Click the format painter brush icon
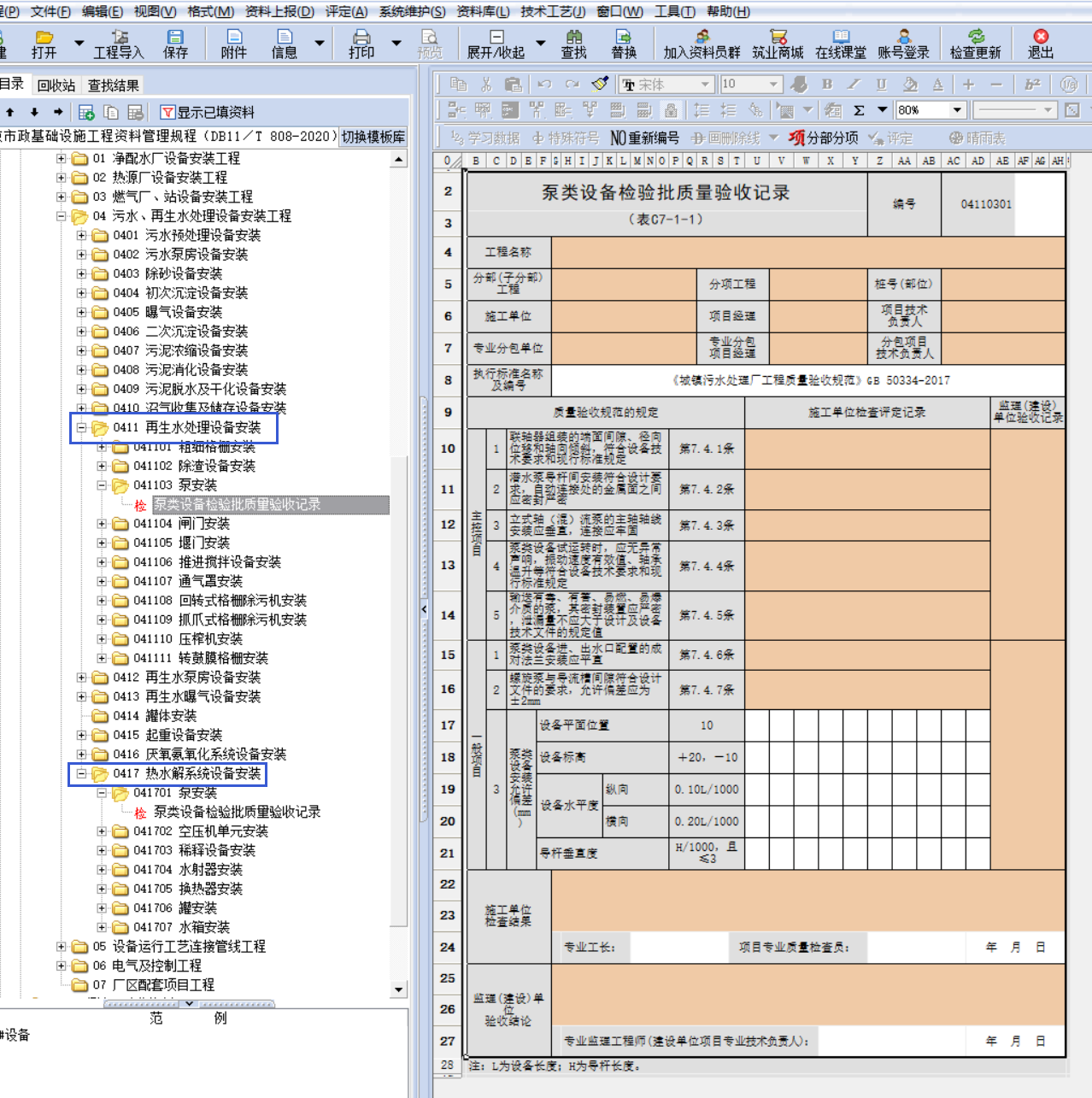The image size is (1092, 1098). click(x=600, y=84)
